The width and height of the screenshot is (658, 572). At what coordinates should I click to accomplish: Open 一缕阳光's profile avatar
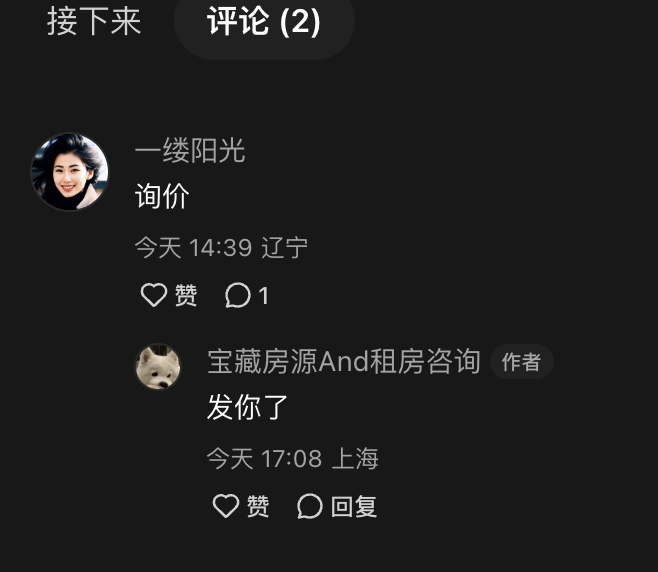point(70,172)
